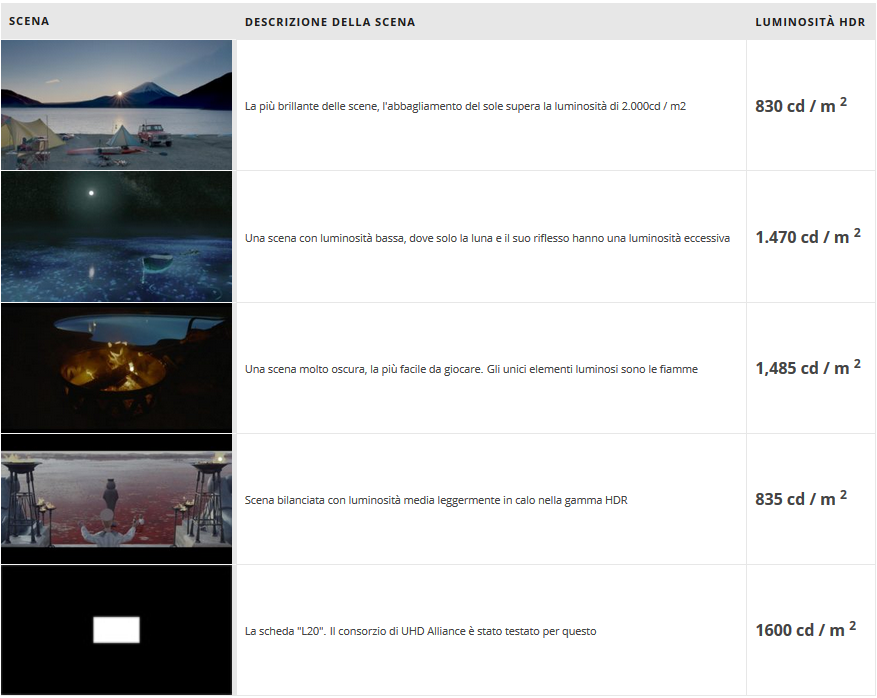The height and width of the screenshot is (698, 877).
Task: Open the moonlit lake night scene thumbnail
Action: click(x=116, y=237)
